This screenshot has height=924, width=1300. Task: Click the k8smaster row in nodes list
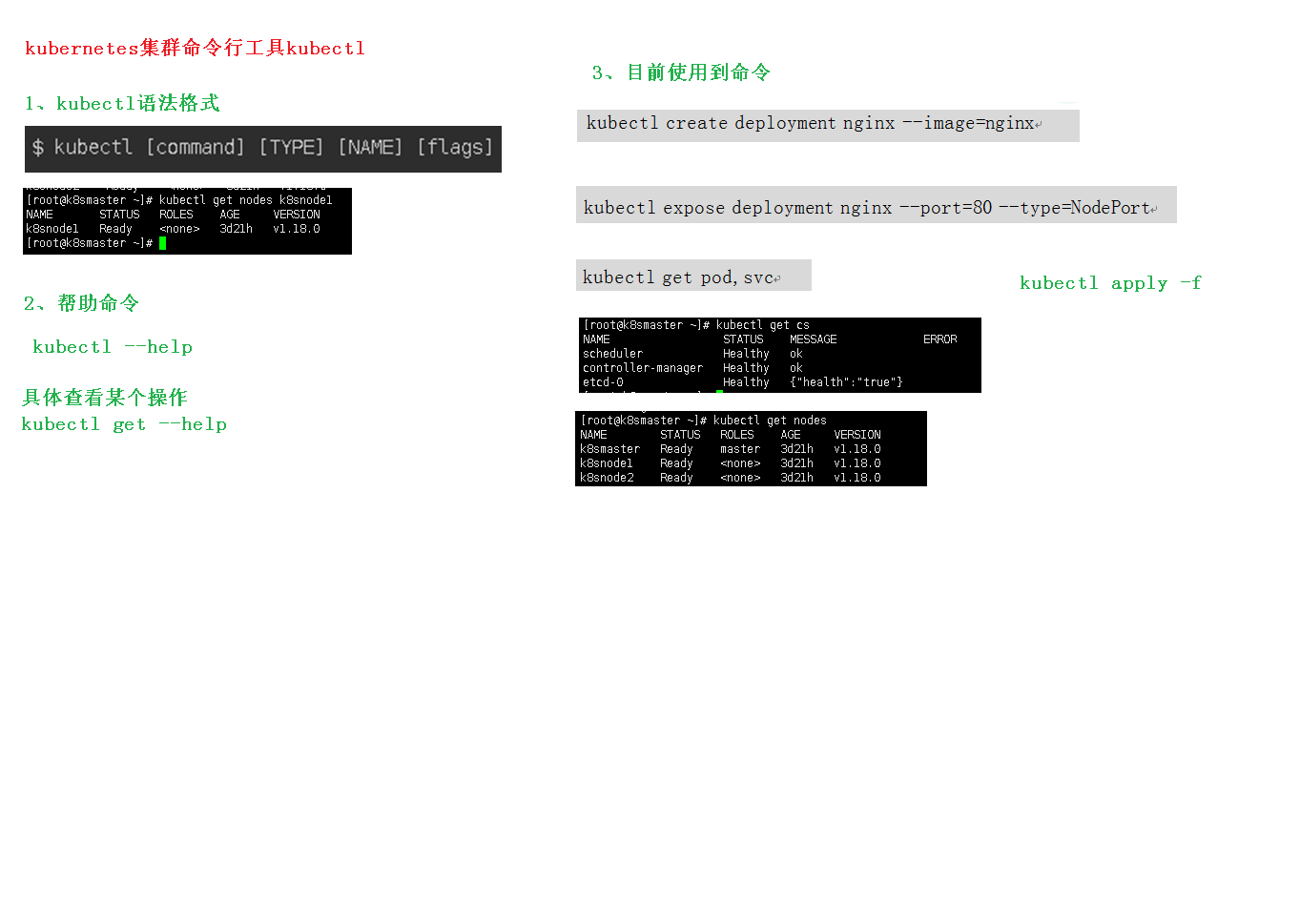[610, 449]
